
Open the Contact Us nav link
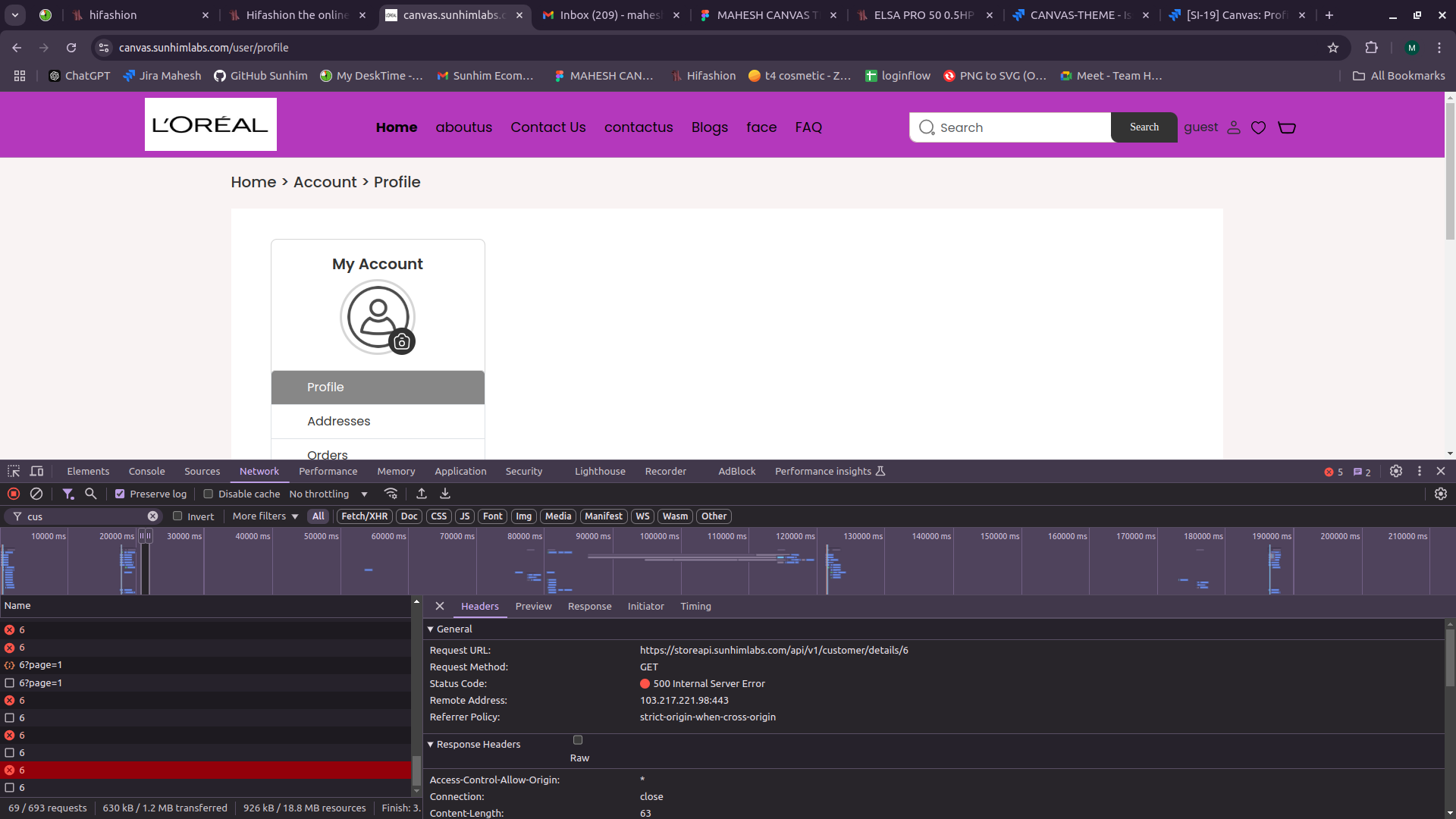548,127
